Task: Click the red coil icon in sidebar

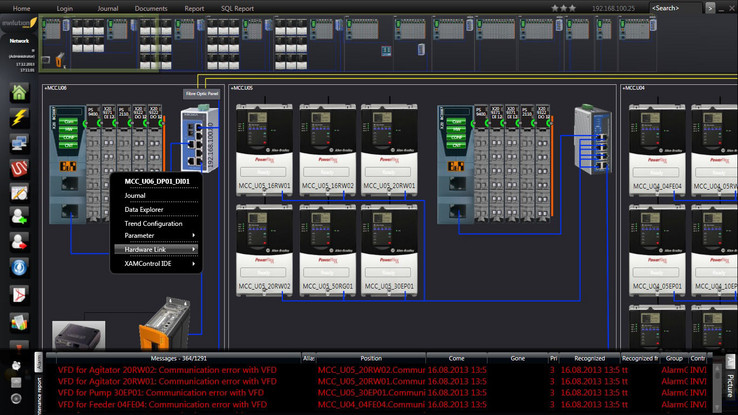Action: point(18,168)
